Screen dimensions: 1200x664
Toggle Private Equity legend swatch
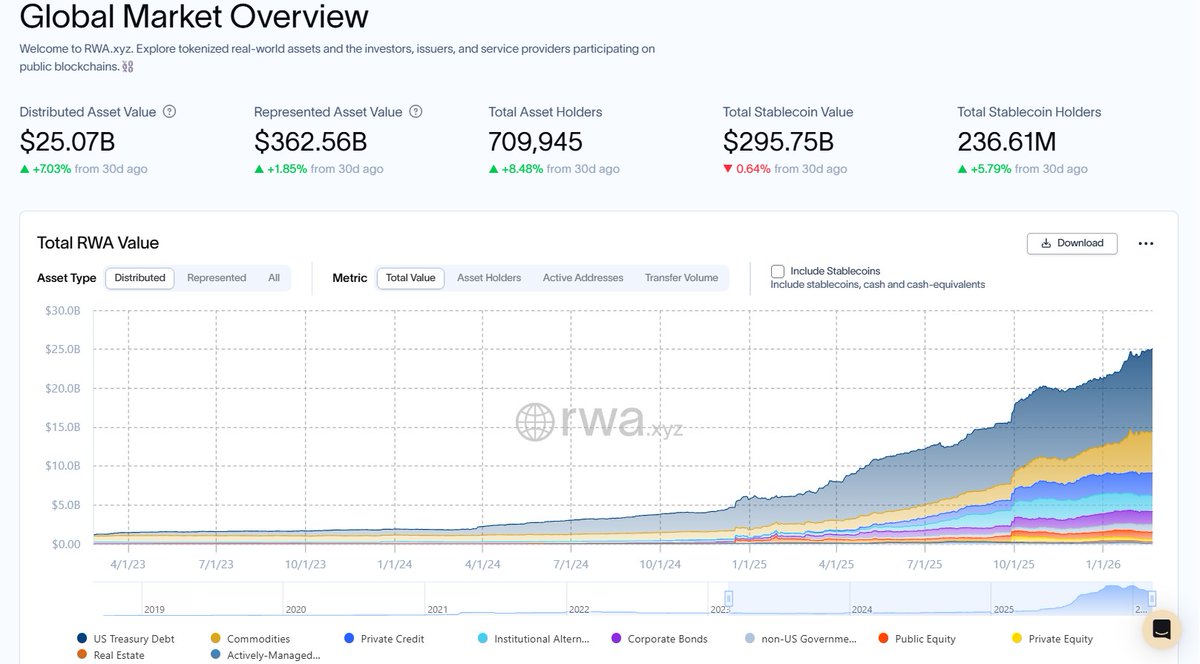1017,638
